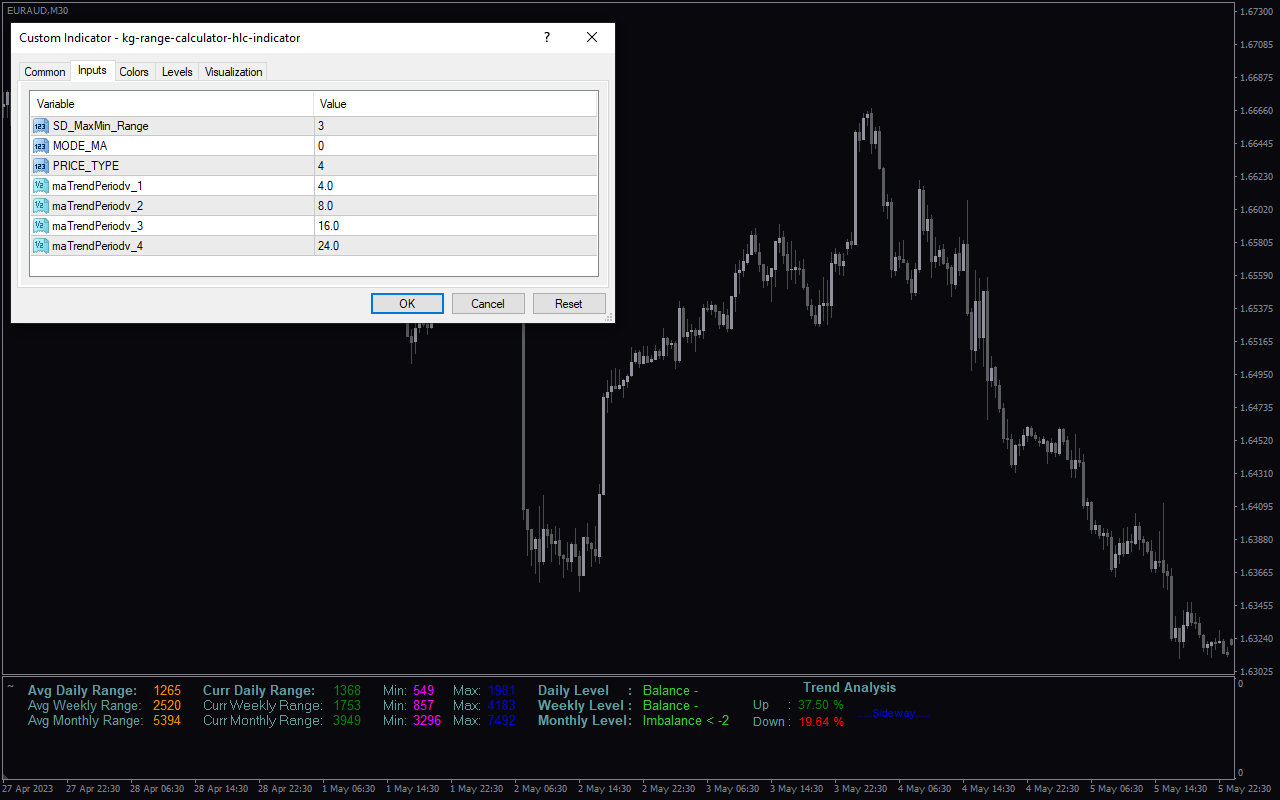Click the Curr Daily Range value 1368
This screenshot has width=1280, height=800.
[347, 691]
